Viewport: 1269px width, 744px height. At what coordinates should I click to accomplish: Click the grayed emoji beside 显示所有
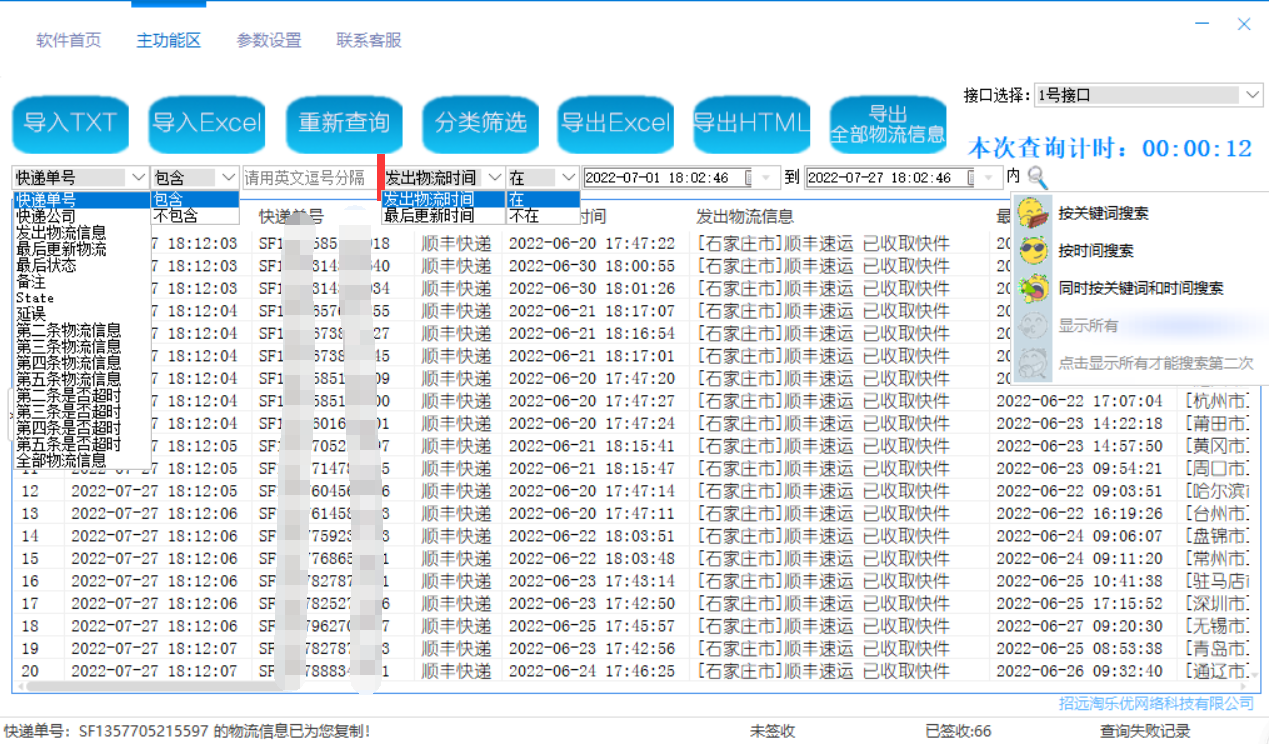click(1033, 326)
